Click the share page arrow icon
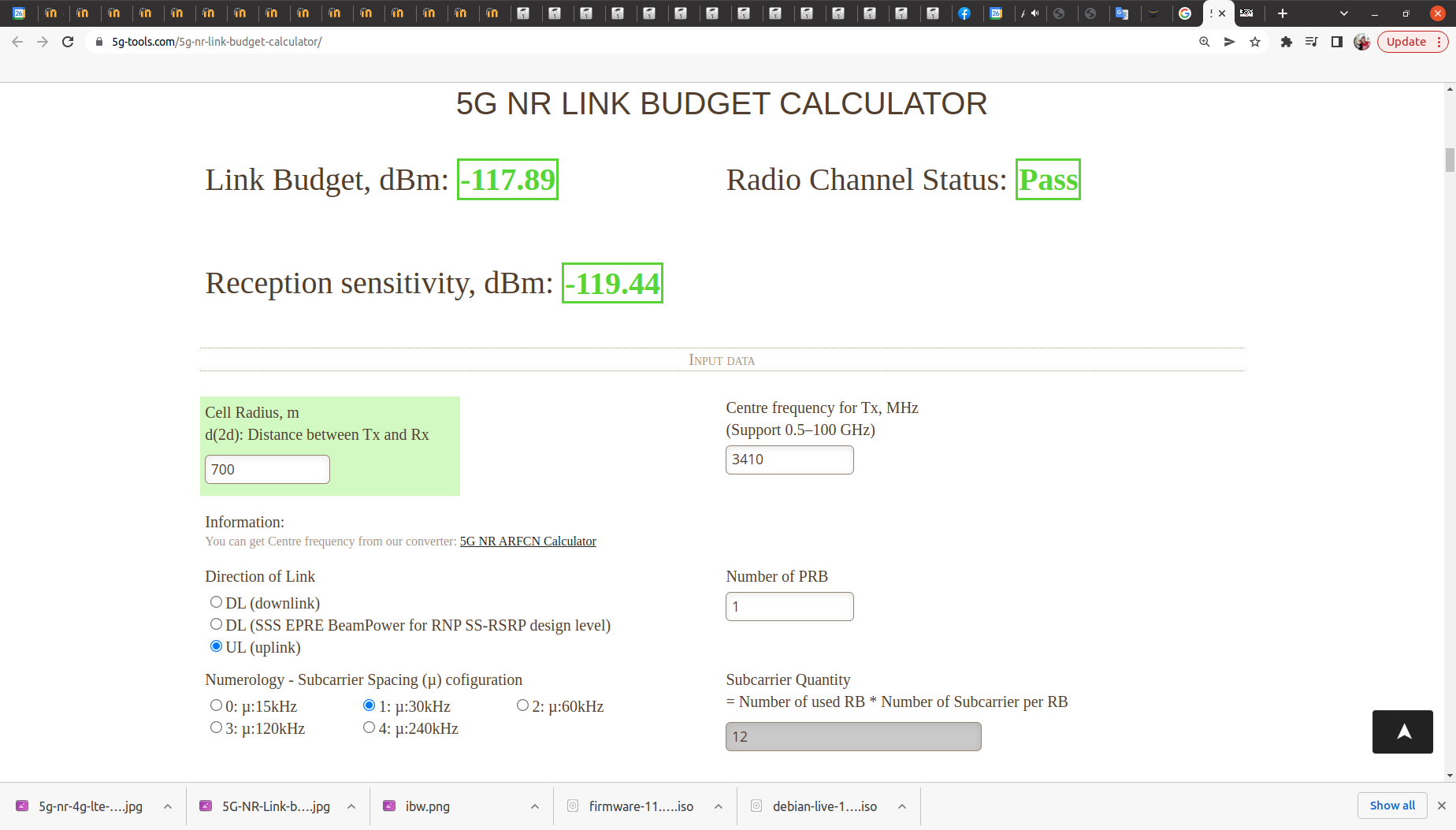Image resolution: width=1456 pixels, height=830 pixels. coord(1229,42)
